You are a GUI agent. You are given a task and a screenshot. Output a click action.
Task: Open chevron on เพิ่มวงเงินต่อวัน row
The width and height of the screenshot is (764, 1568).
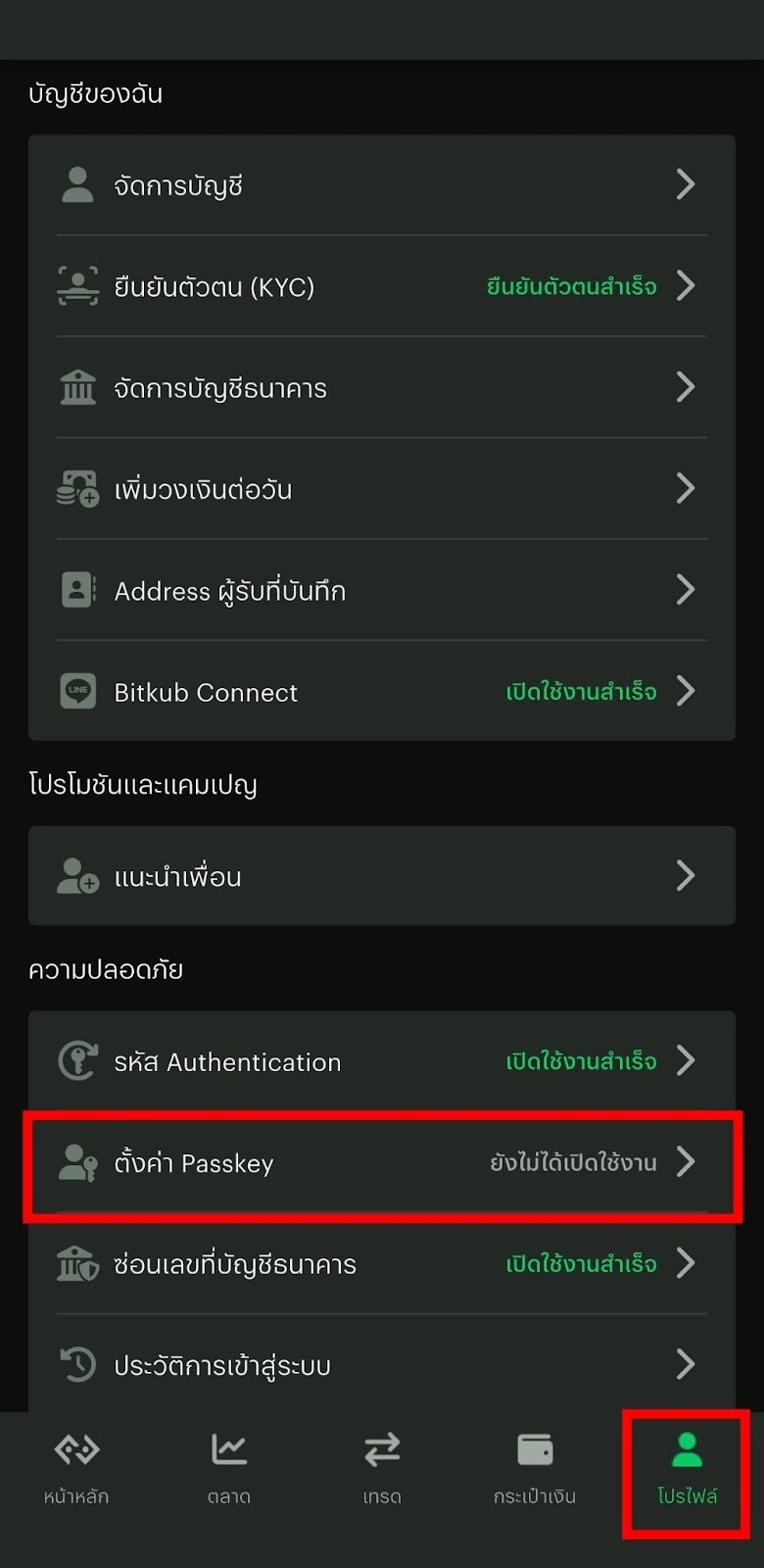click(686, 488)
